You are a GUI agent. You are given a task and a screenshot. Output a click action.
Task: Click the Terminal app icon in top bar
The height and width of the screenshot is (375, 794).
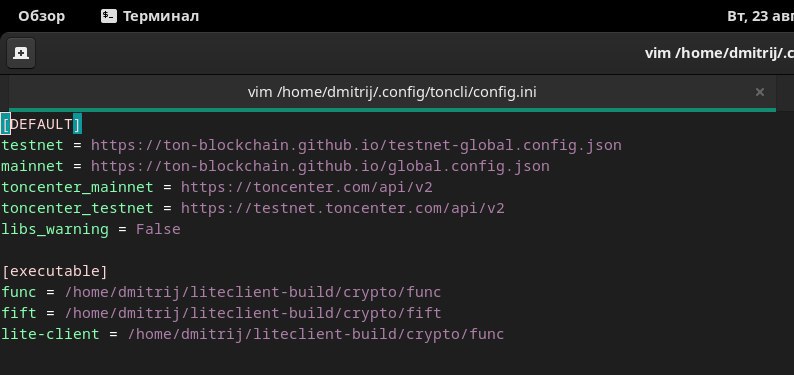[x=109, y=16]
